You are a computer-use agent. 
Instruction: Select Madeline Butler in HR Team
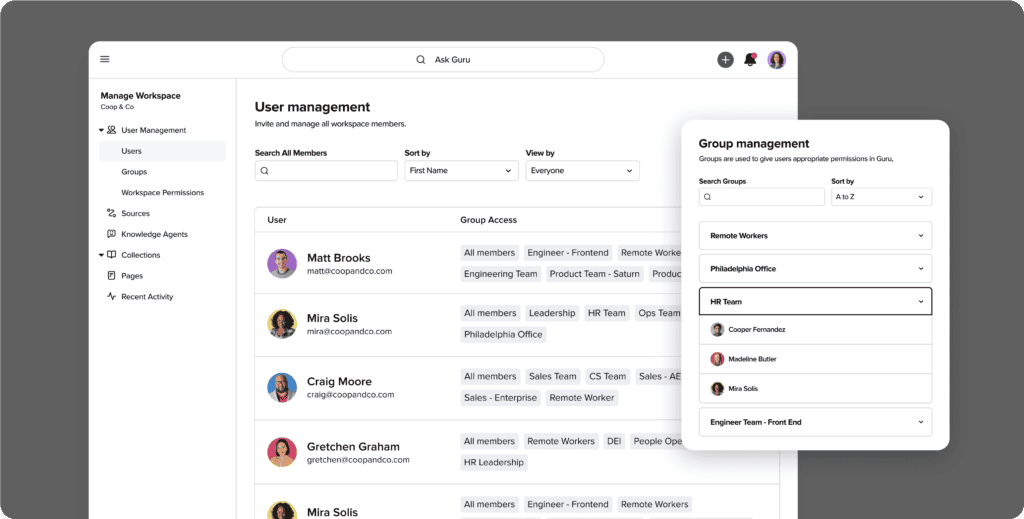(816, 359)
